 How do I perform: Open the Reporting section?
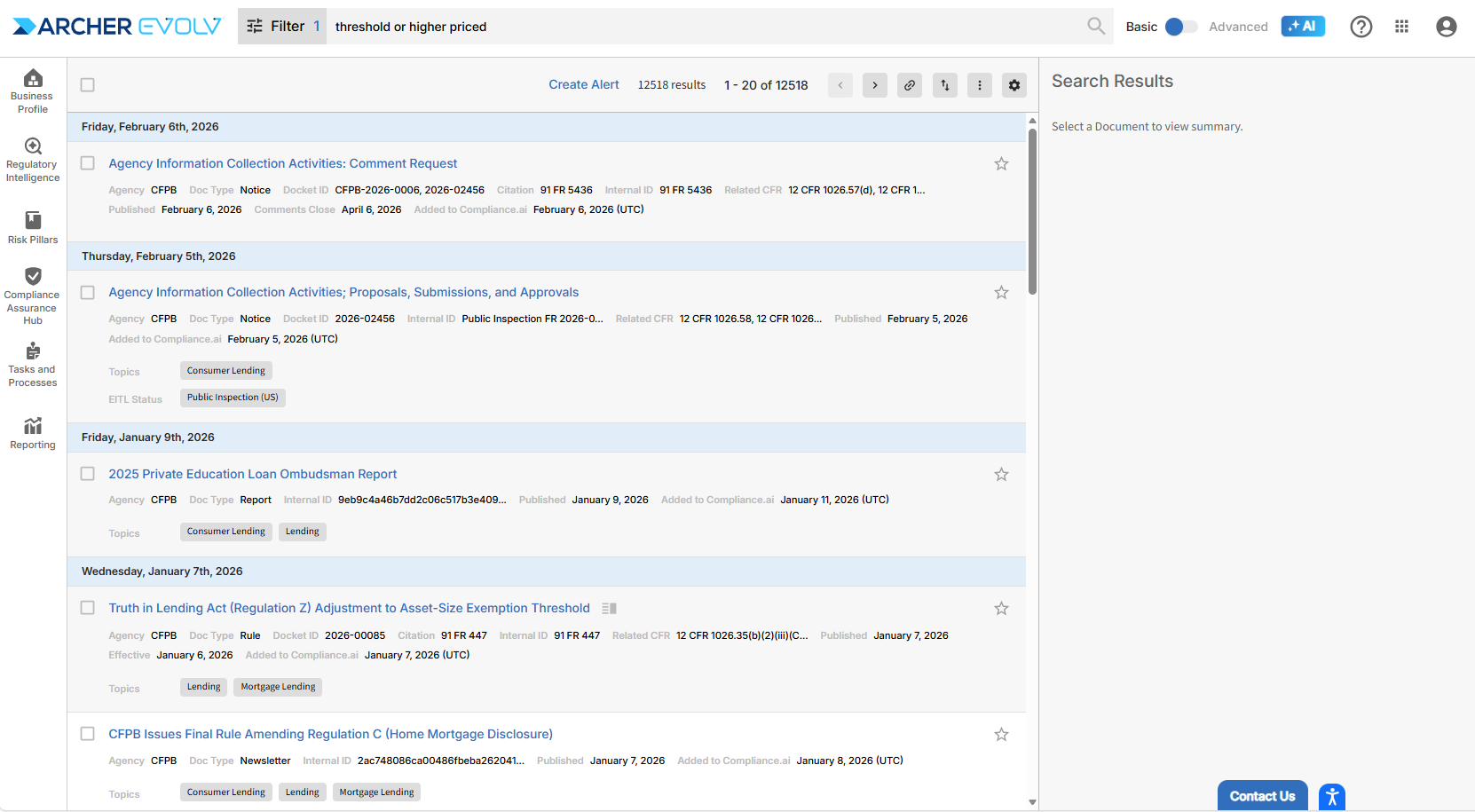[x=33, y=433]
